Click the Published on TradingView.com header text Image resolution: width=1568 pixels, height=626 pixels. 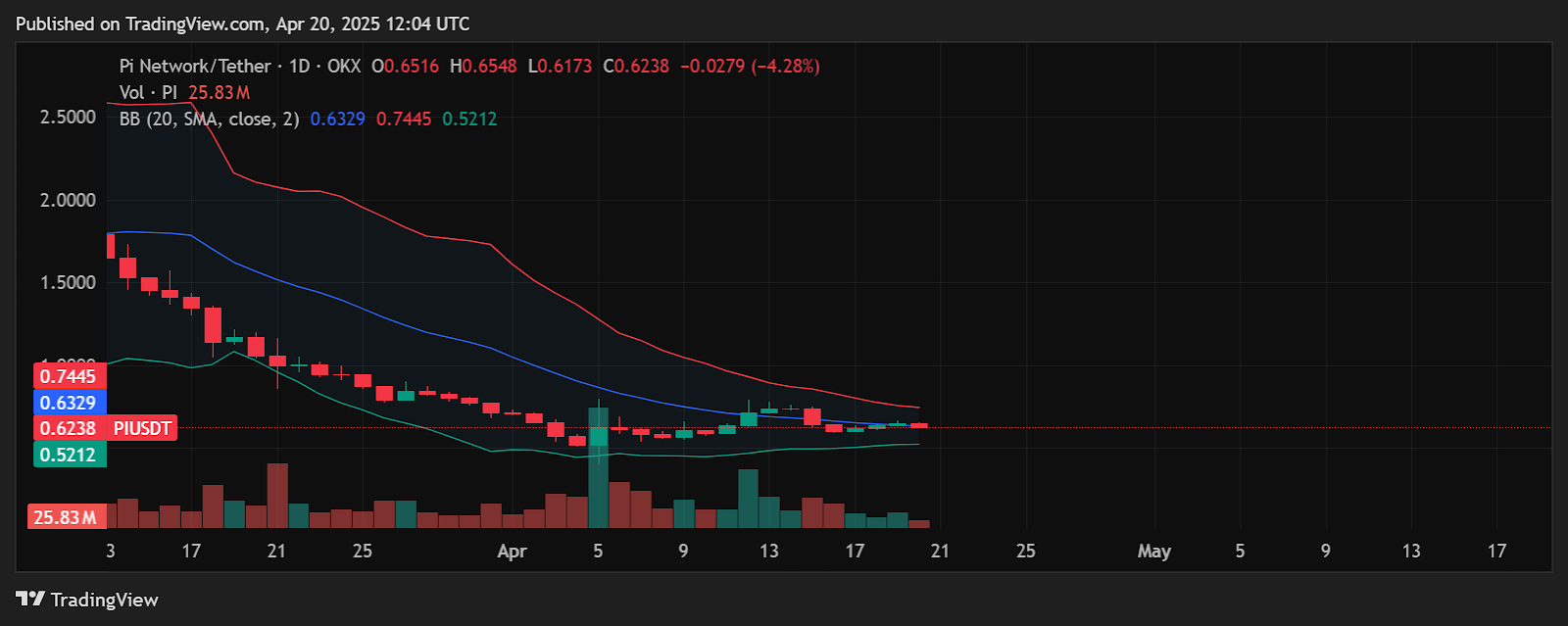(243, 24)
